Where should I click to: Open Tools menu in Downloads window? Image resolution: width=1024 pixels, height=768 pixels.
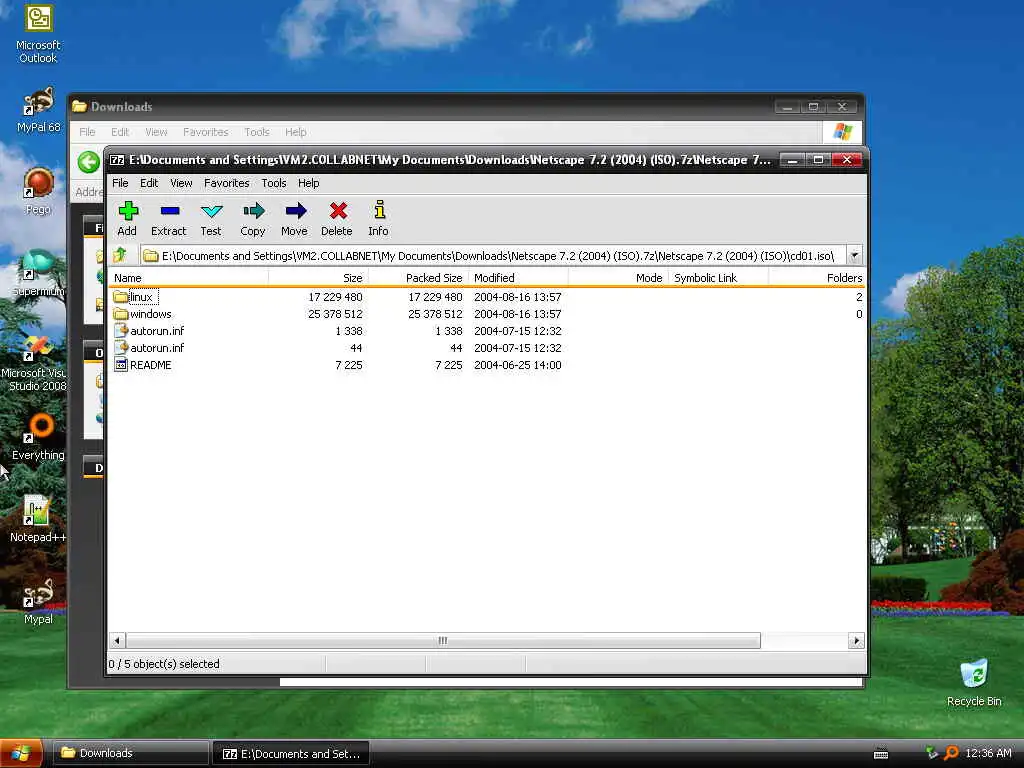coord(257,132)
